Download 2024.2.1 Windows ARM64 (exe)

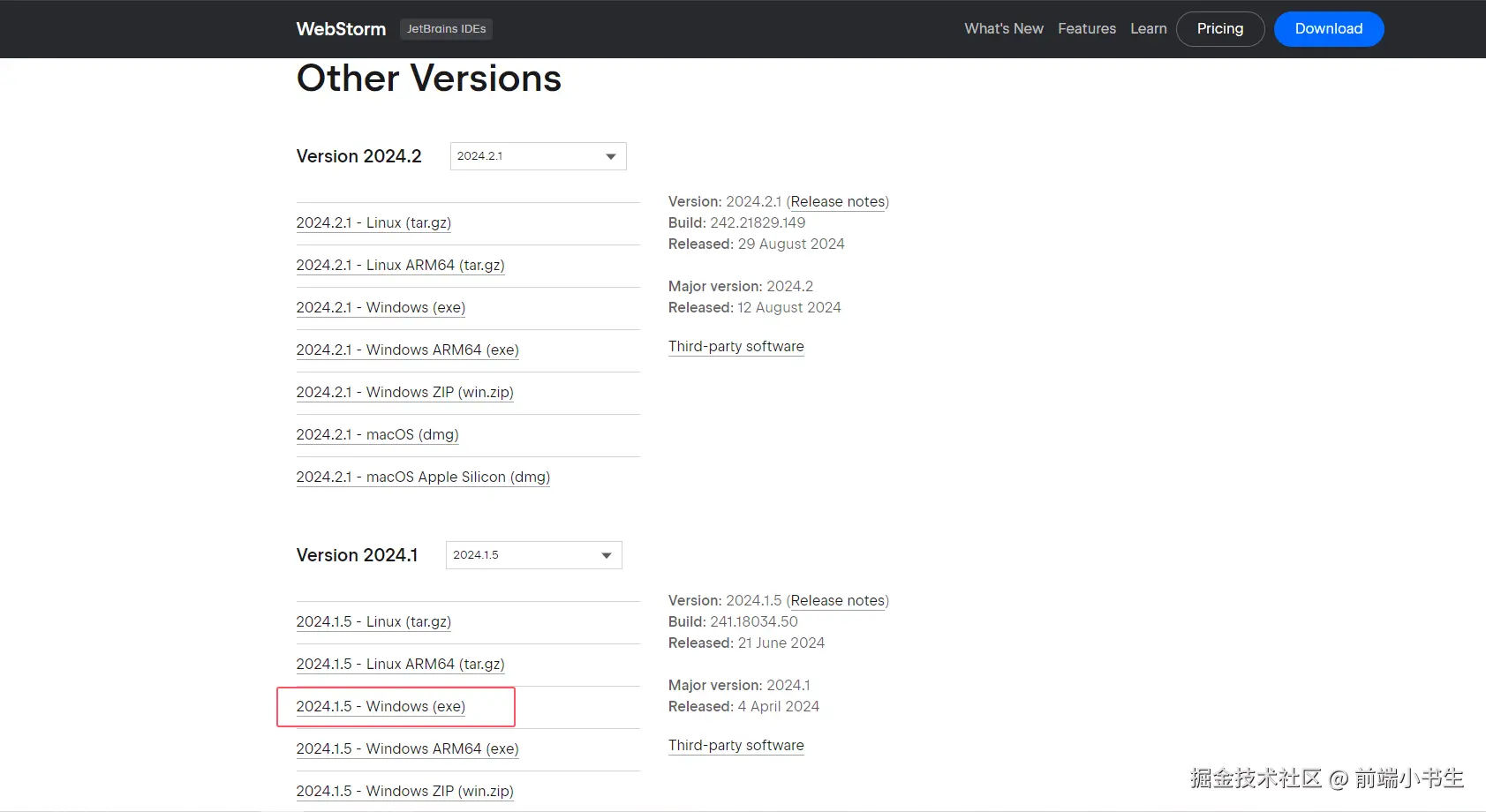407,350
